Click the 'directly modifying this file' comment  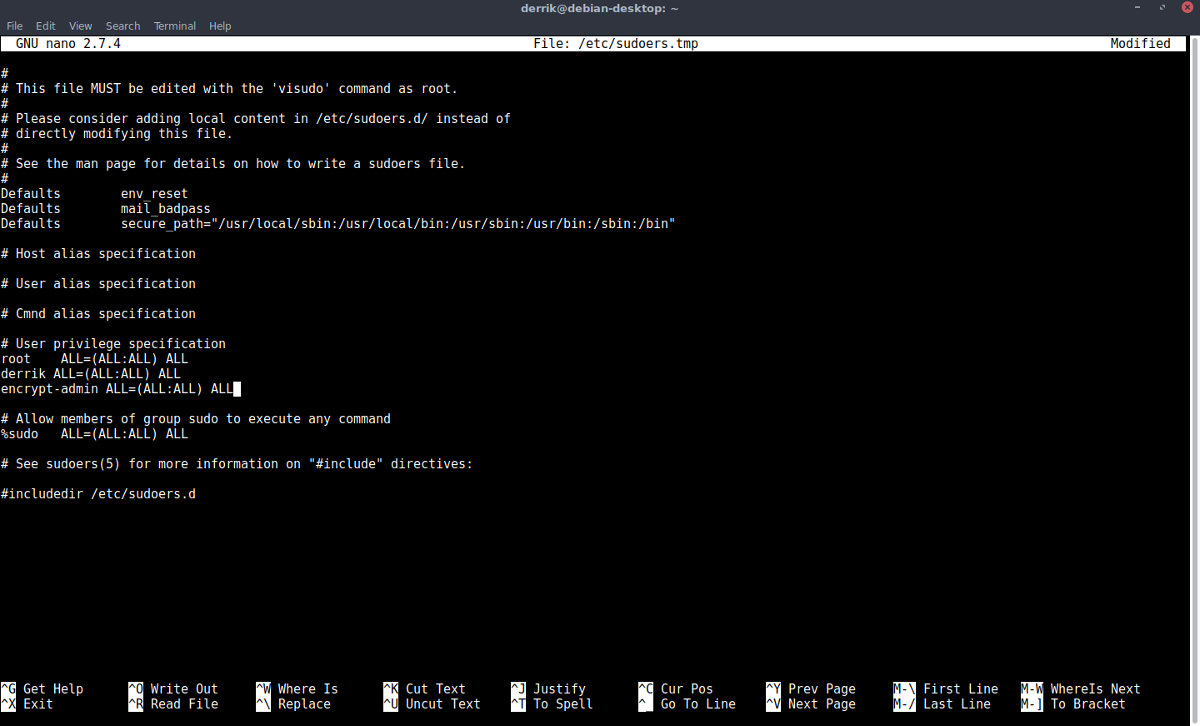(116, 134)
